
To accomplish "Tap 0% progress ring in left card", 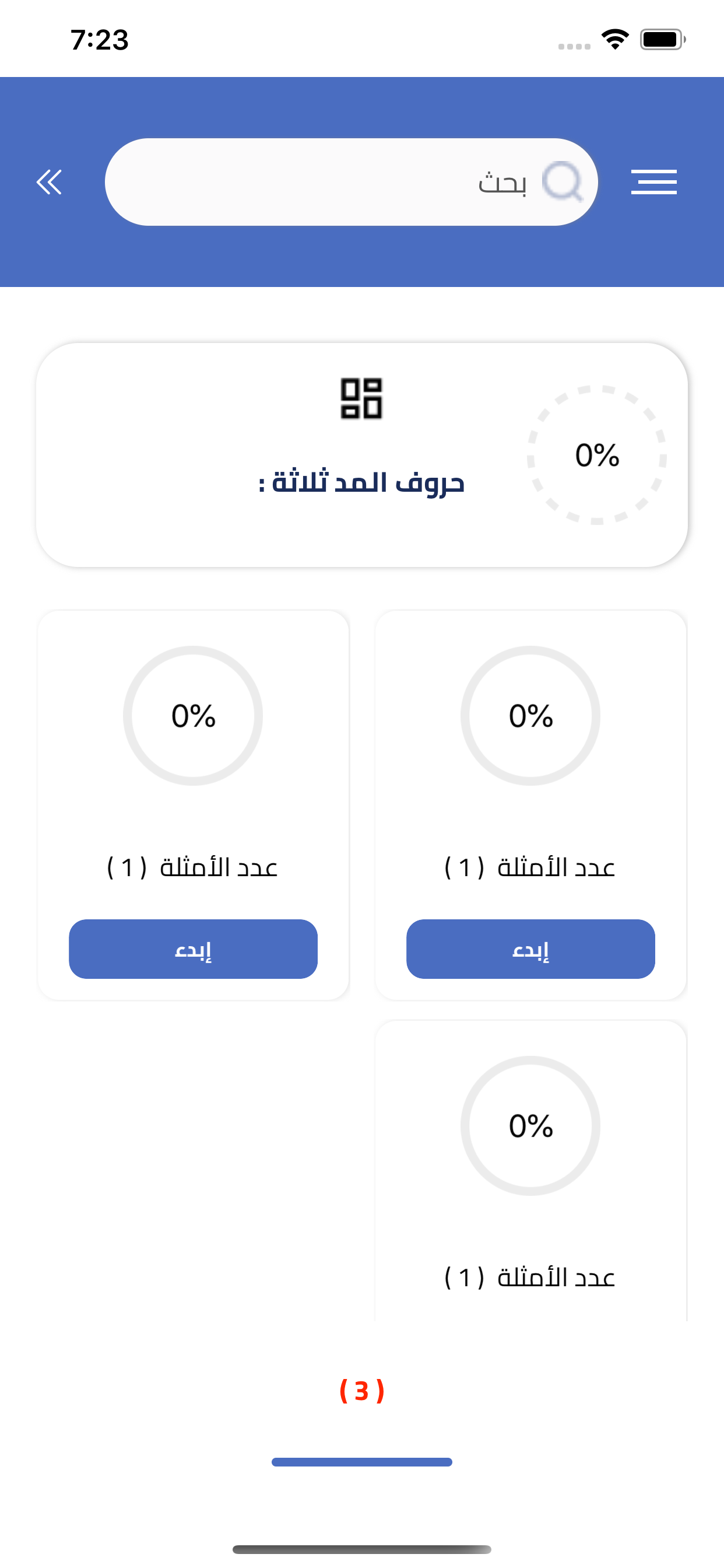I will [x=193, y=715].
